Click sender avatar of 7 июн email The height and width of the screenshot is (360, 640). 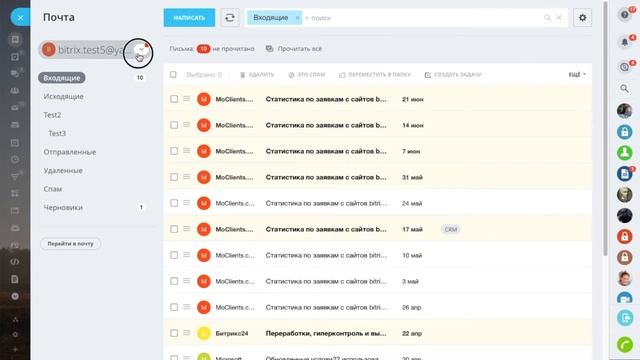(x=204, y=151)
